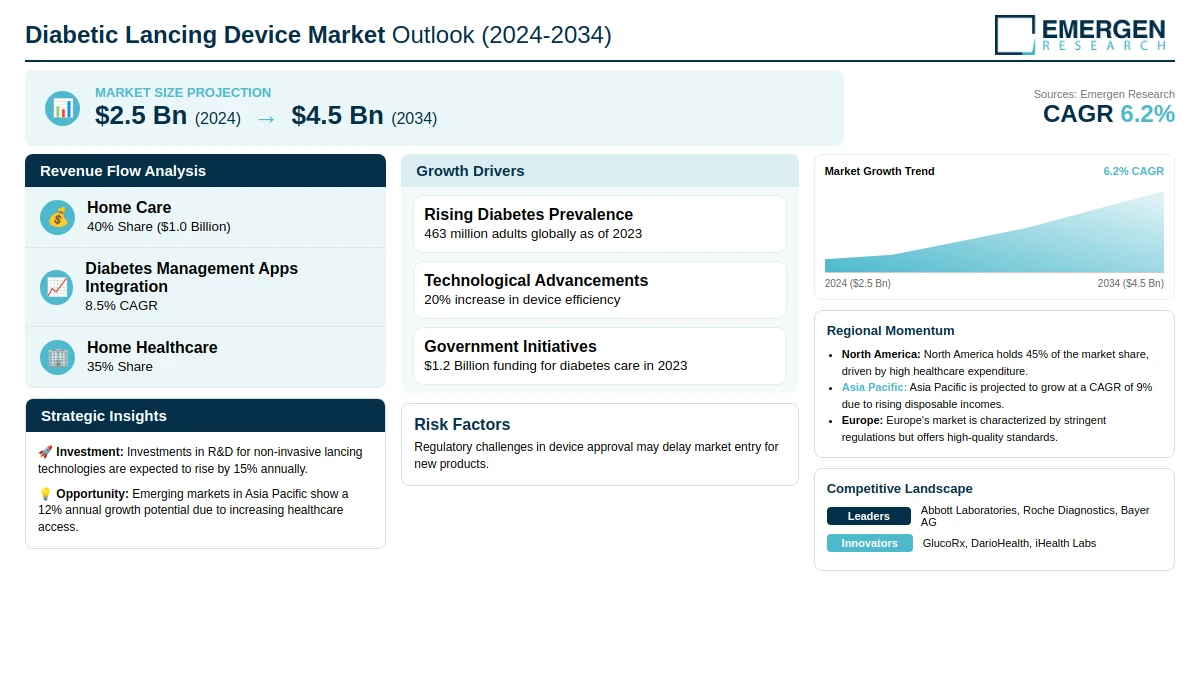The image size is (1200, 700).
Task: Click the Growth Drivers section header
Action: click(x=600, y=171)
